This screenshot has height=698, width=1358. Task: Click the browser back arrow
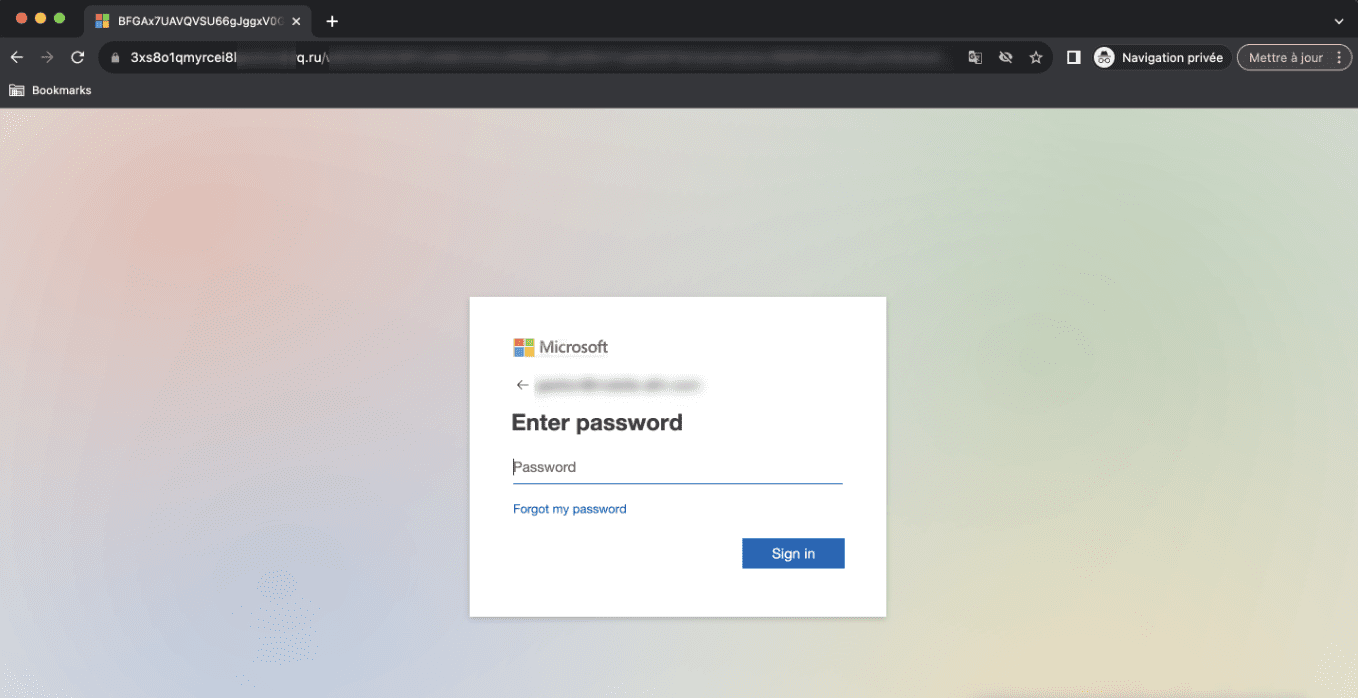click(16, 58)
